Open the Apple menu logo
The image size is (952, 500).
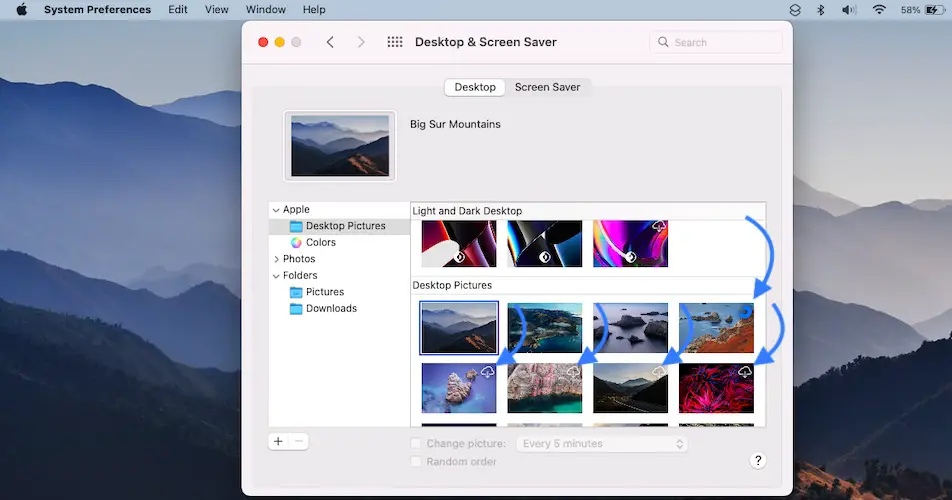21,10
